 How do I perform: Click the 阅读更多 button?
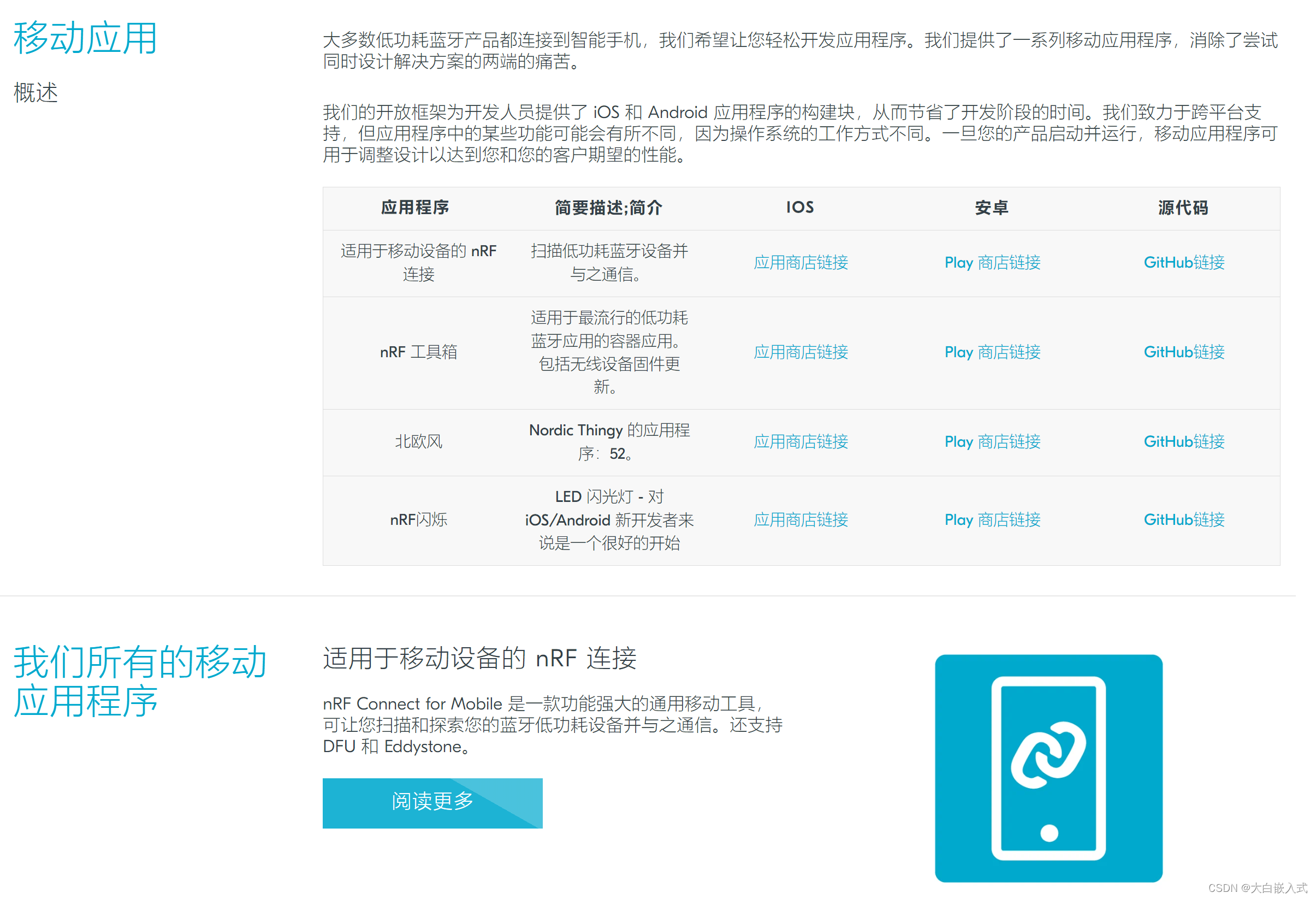[x=432, y=802]
